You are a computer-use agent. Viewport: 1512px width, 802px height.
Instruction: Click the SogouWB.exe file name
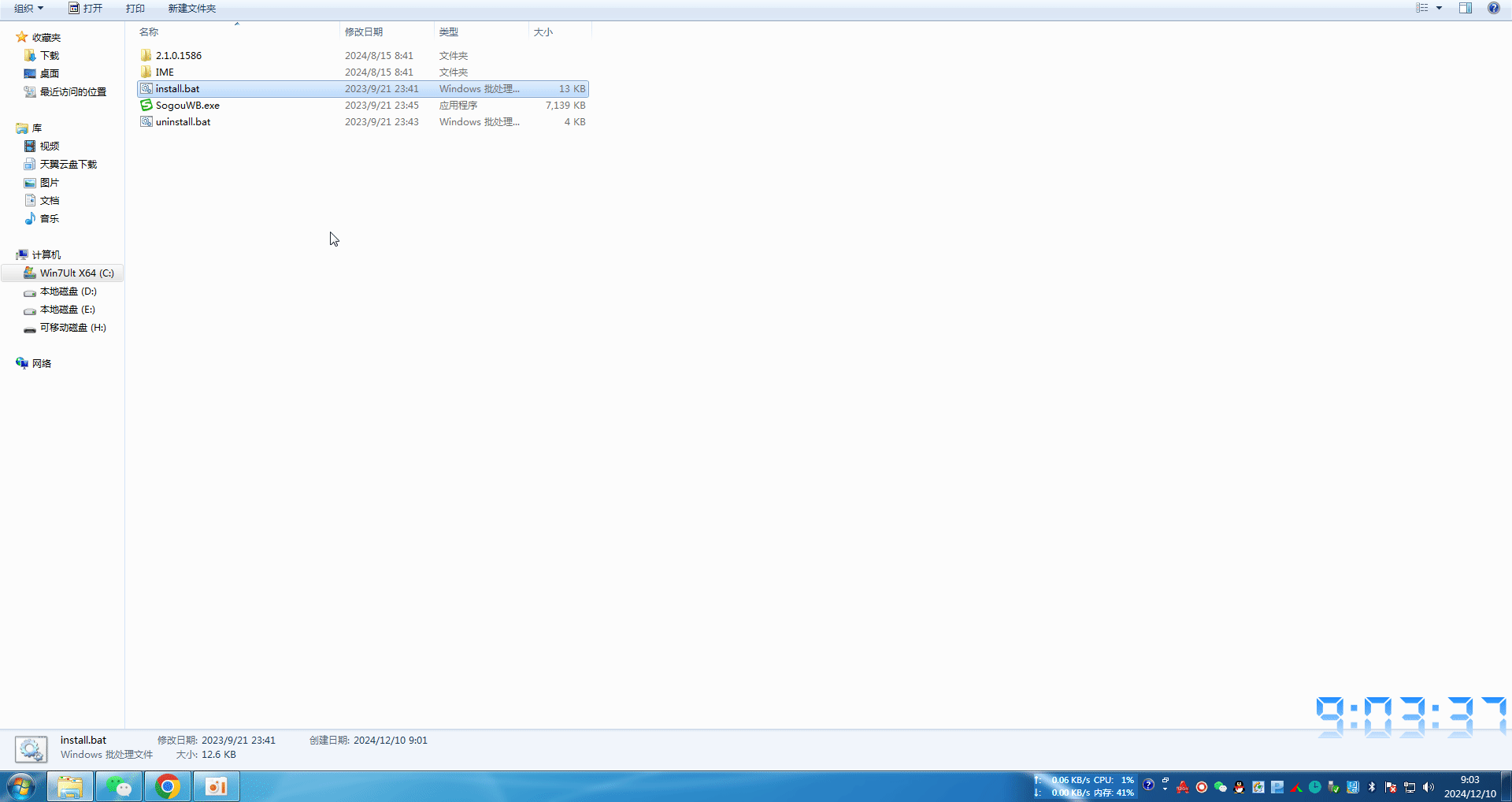[x=187, y=105]
